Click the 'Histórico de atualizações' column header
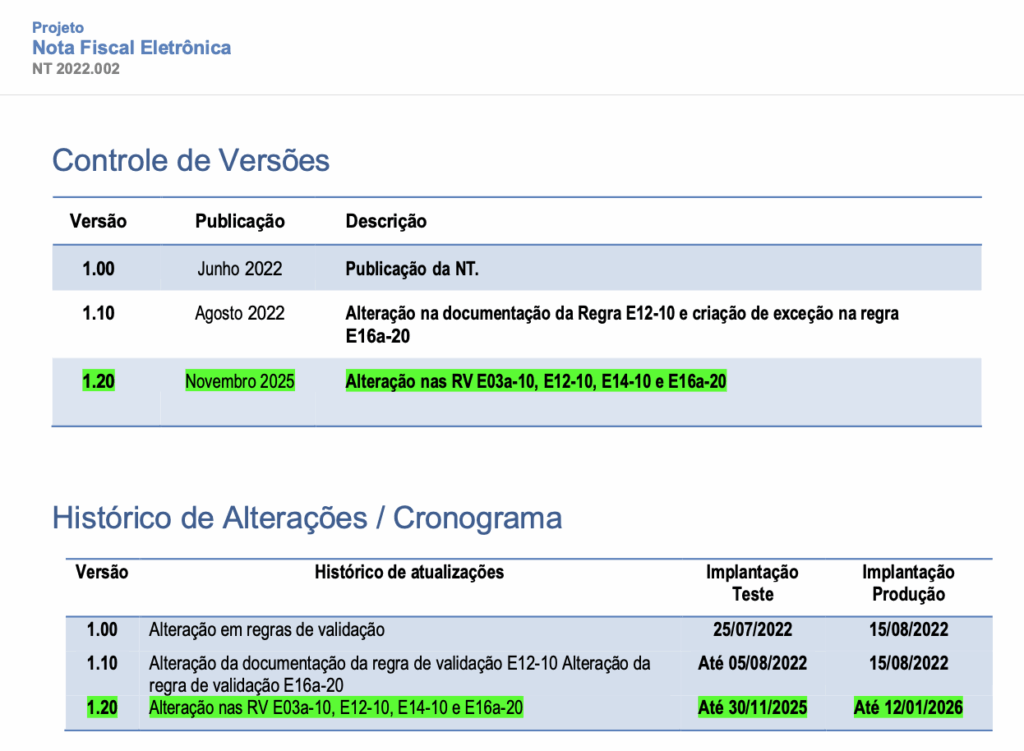 [x=409, y=572]
